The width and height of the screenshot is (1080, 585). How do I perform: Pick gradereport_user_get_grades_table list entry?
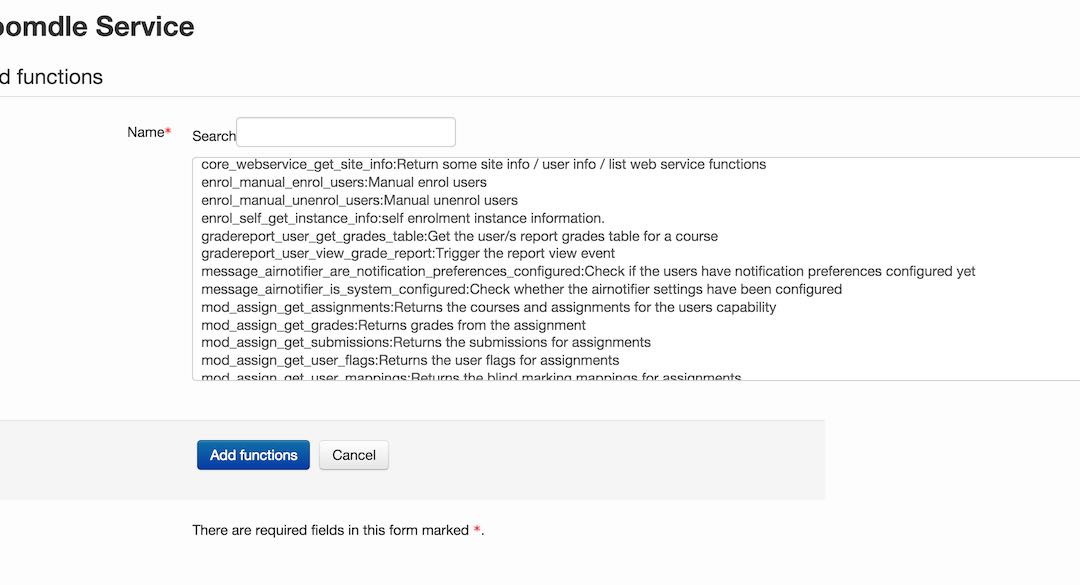pyautogui.click(x=459, y=236)
